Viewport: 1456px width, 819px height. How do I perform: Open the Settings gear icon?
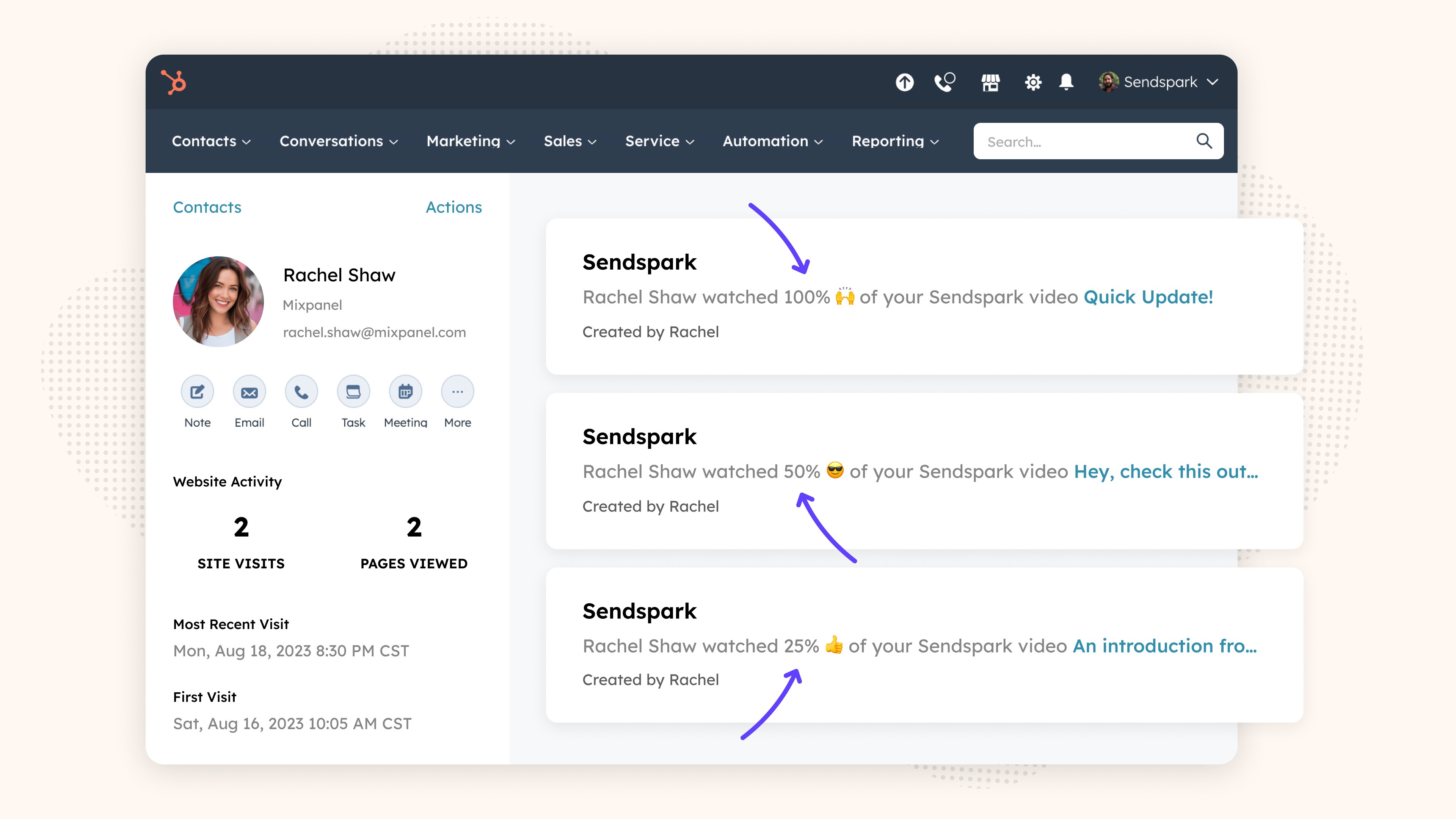point(1033,83)
